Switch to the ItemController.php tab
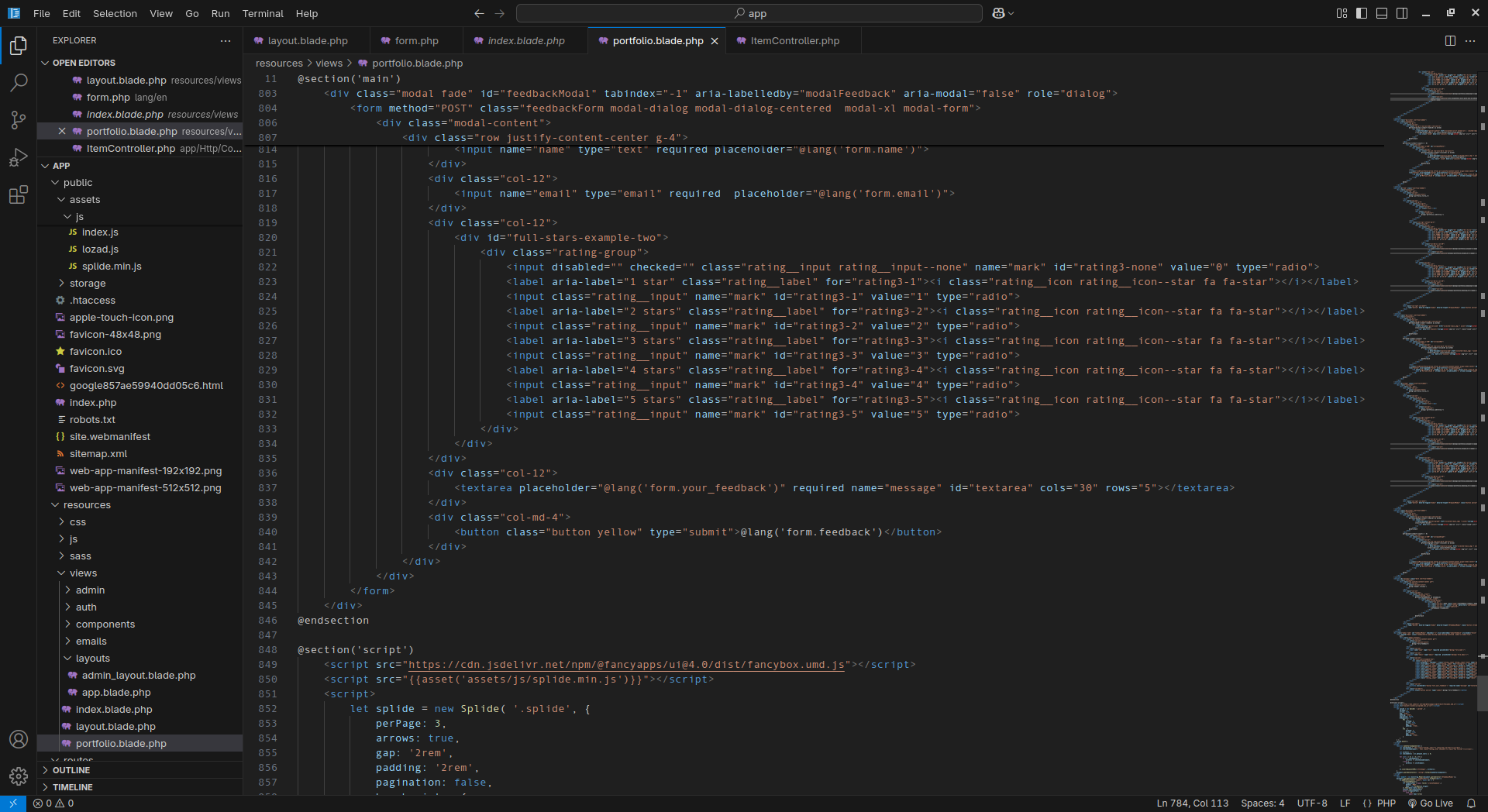This screenshot has height=812, width=1488. point(794,41)
